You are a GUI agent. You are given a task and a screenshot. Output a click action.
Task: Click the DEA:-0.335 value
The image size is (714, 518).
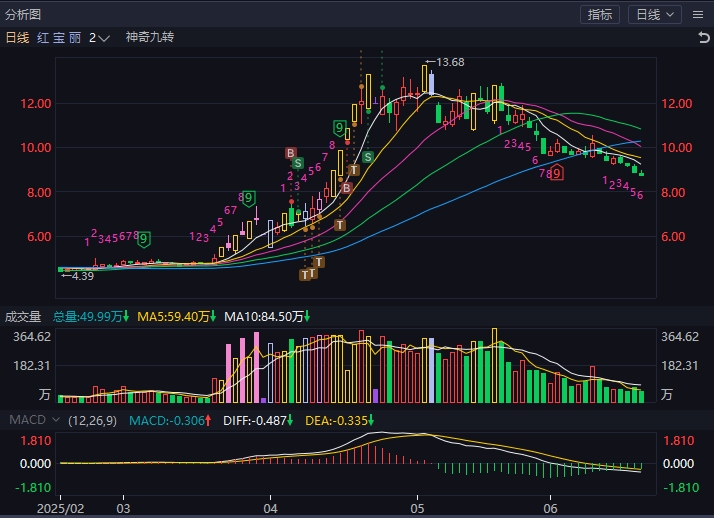[336, 421]
